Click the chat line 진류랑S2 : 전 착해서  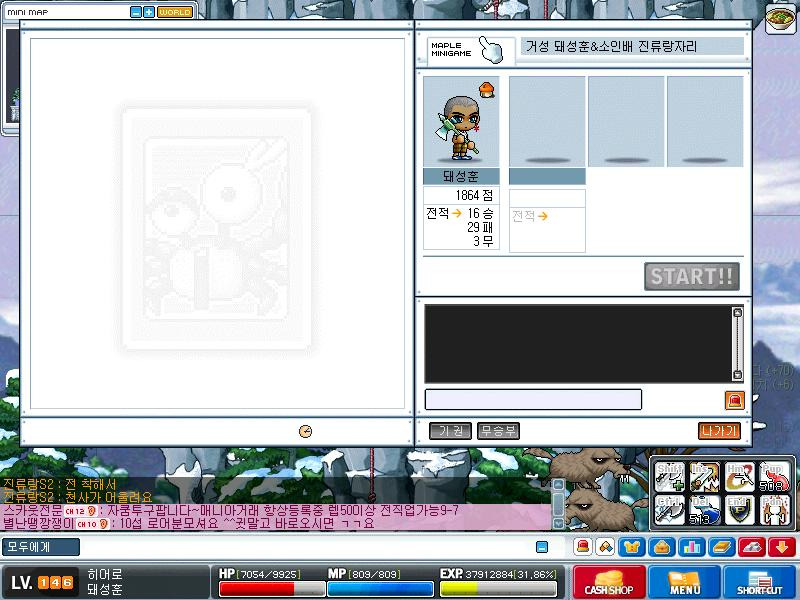click(59, 484)
